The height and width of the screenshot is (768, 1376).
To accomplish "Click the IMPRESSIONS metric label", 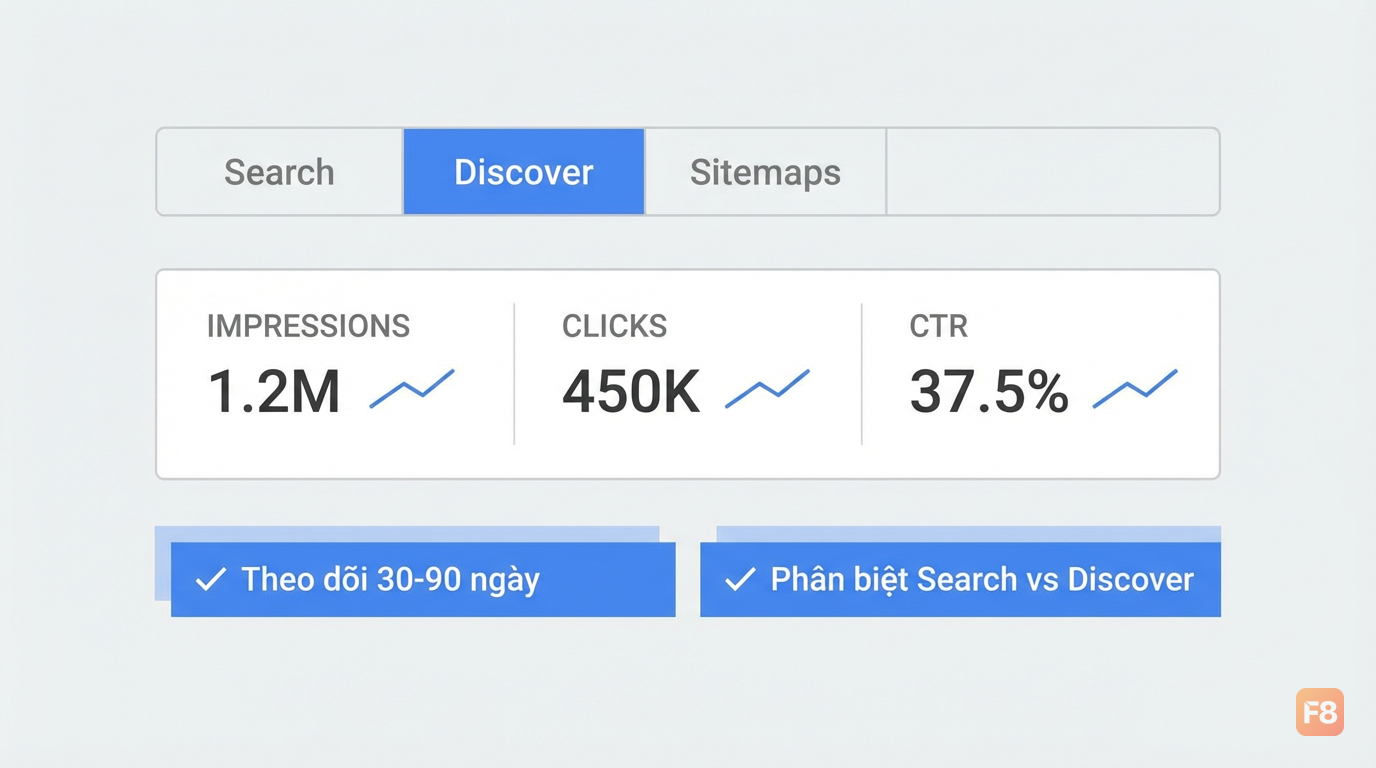I will click(308, 326).
